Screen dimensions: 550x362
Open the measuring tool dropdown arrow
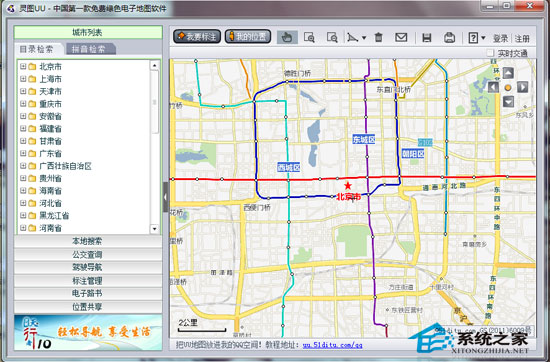364,38
